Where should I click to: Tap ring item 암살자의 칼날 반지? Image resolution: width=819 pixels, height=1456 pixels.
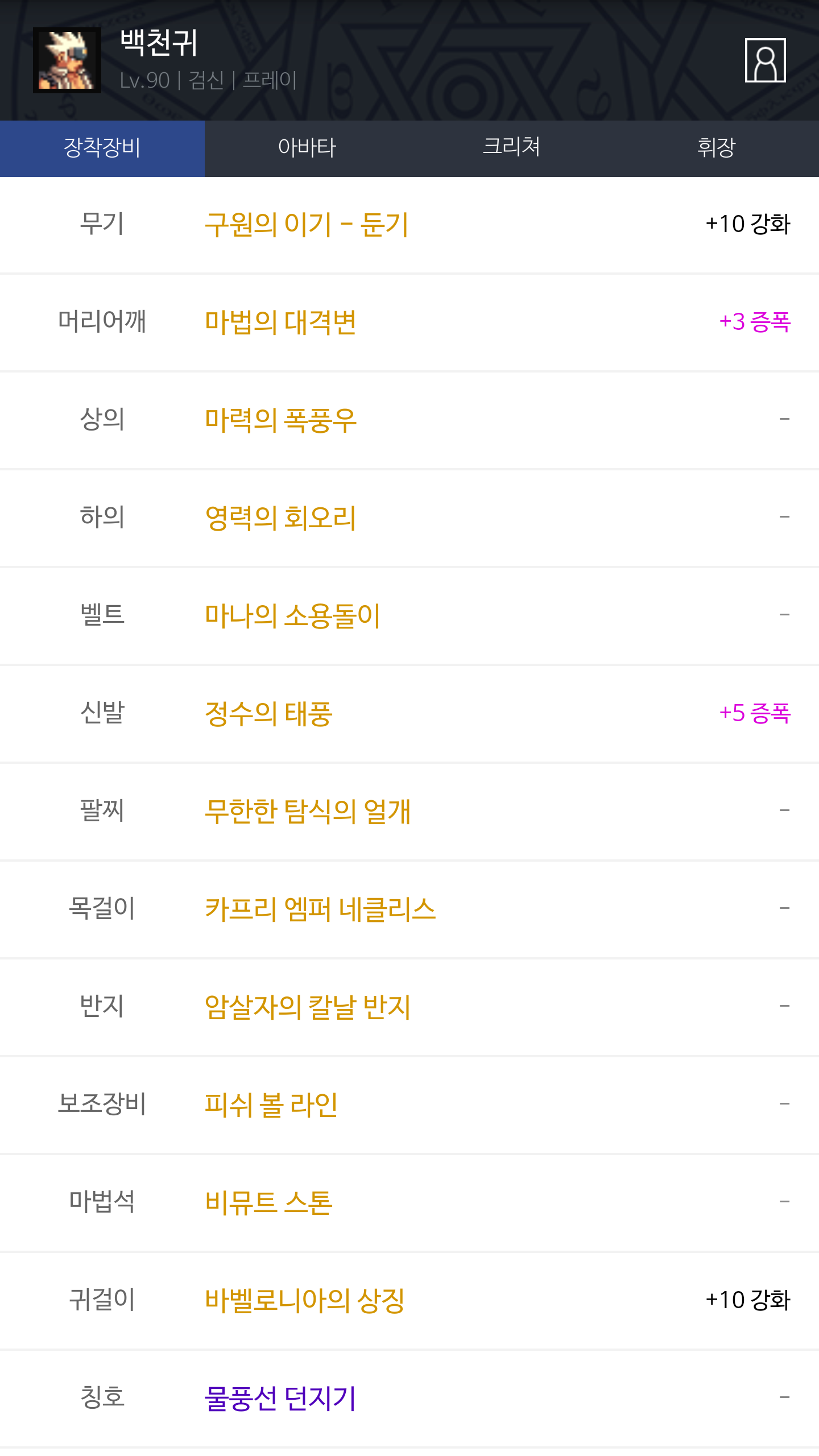[x=307, y=1007]
